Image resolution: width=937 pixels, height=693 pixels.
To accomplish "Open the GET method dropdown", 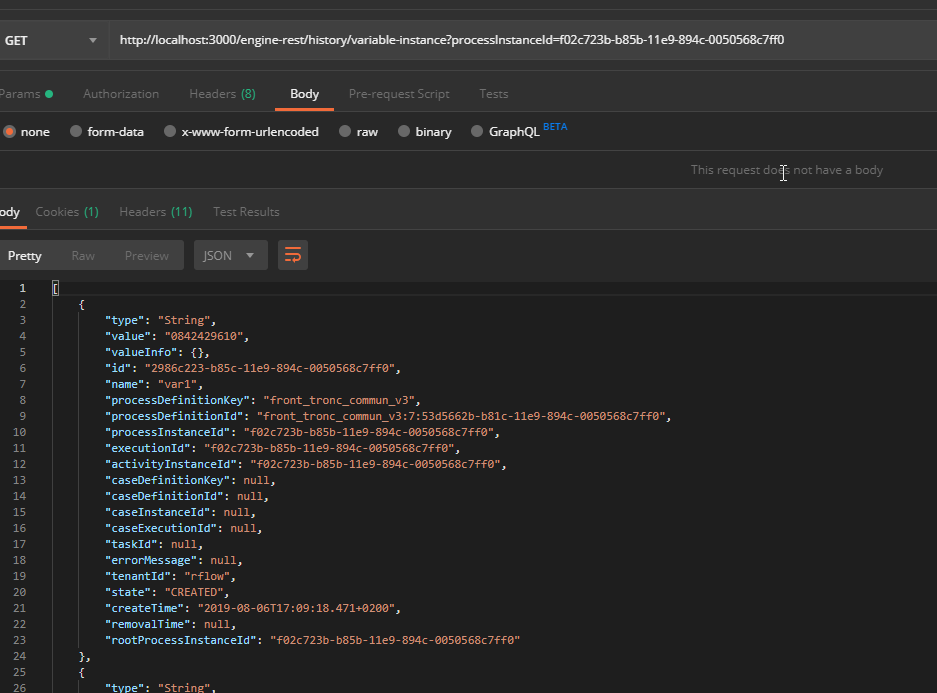I will tap(52, 40).
